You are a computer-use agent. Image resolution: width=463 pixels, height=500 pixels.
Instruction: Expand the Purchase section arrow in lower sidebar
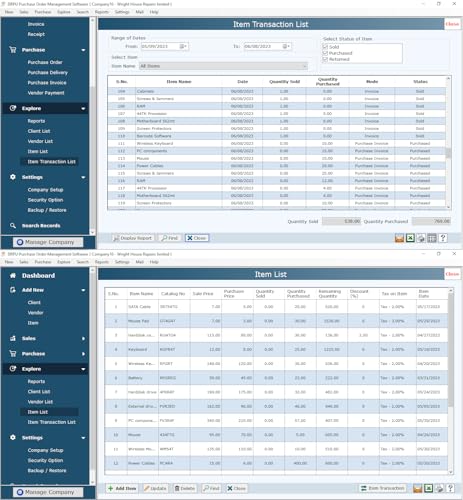click(x=83, y=354)
